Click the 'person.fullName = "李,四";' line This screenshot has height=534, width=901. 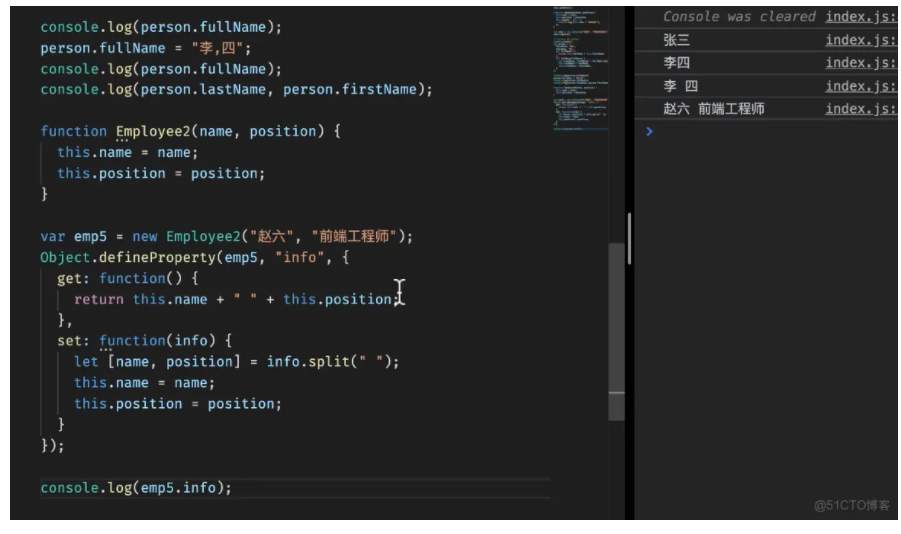coord(146,48)
